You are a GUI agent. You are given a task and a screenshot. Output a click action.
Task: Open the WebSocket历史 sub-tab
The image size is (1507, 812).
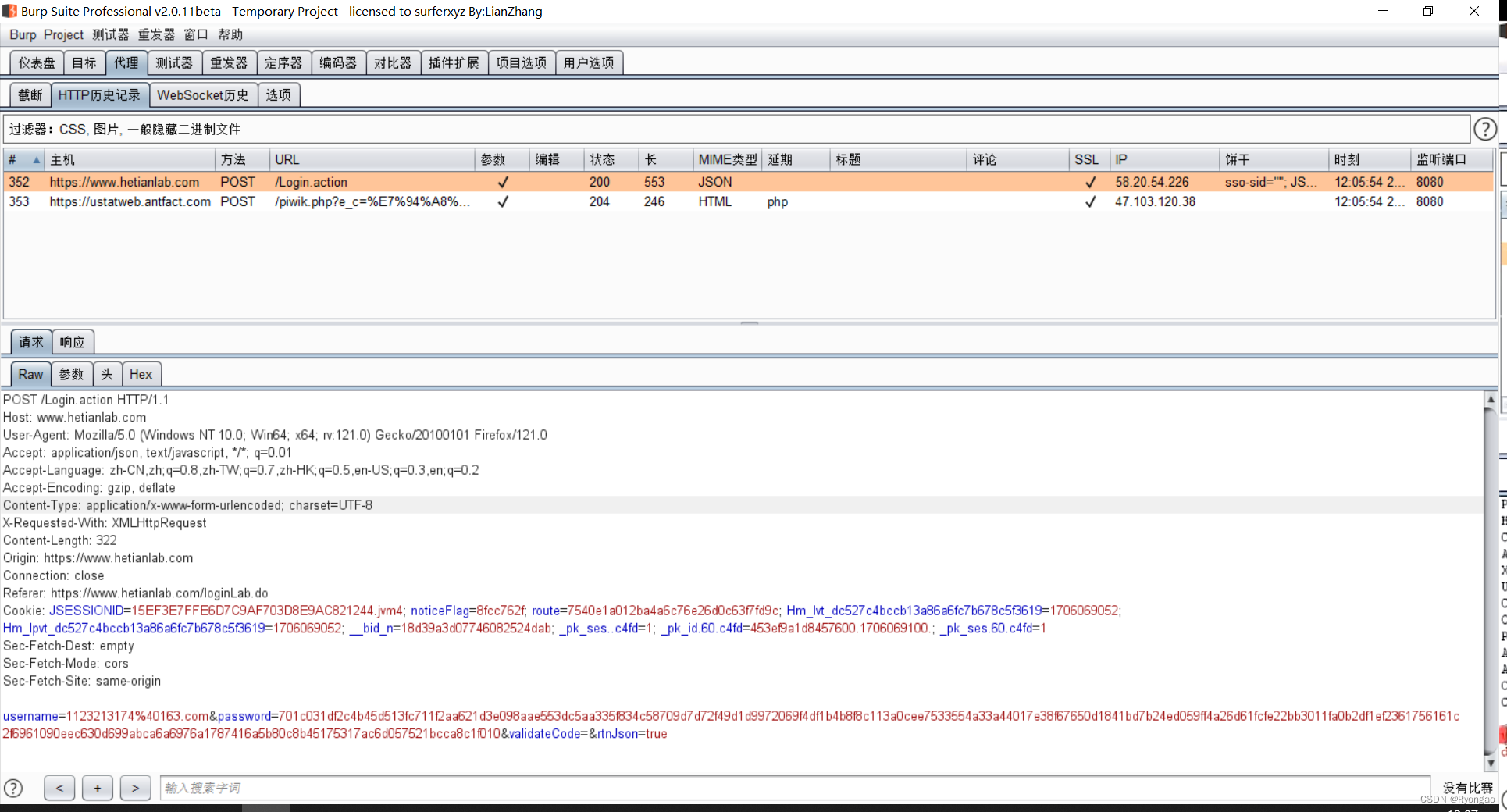203,95
